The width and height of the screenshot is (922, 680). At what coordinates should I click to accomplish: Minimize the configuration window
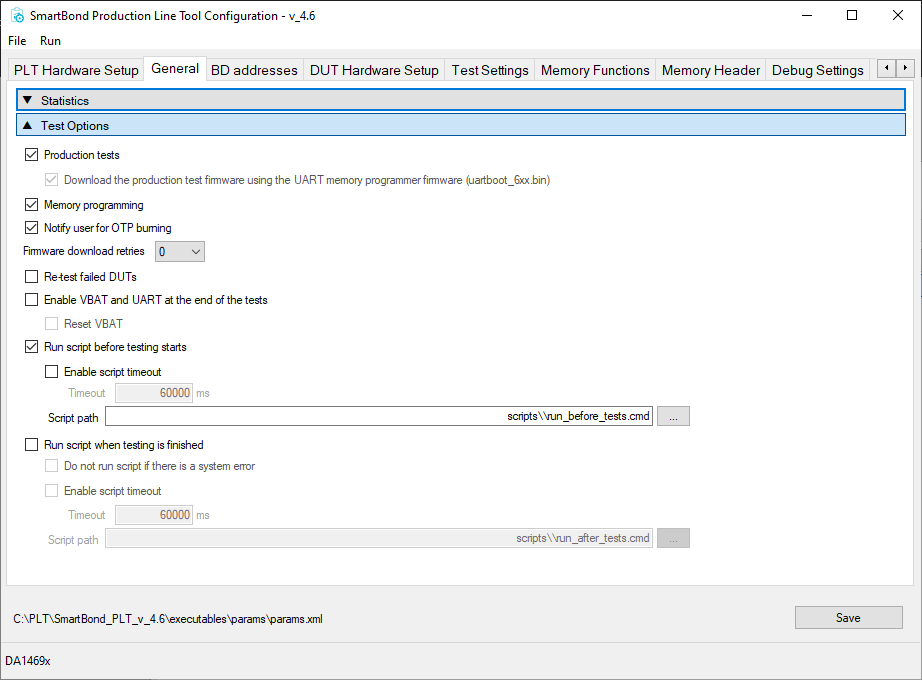click(807, 15)
